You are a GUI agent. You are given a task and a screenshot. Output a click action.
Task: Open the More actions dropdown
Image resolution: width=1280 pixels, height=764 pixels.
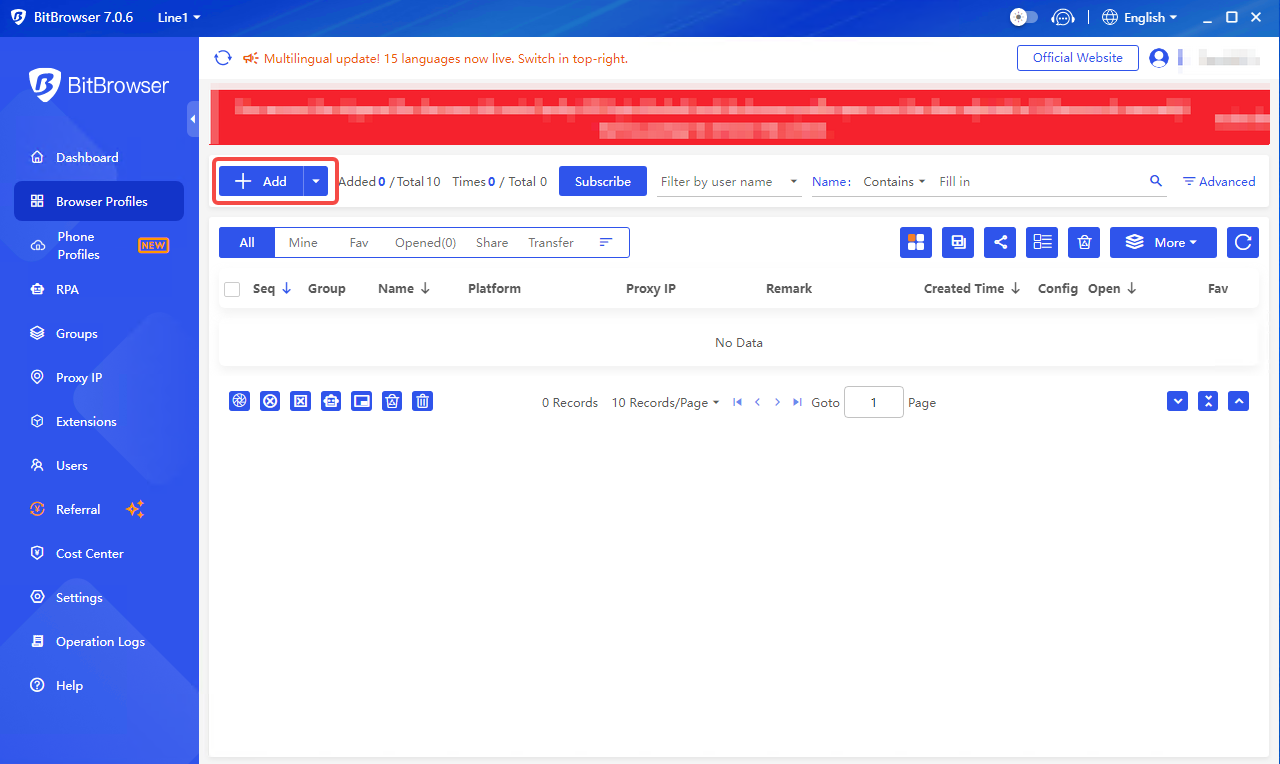click(x=1163, y=242)
